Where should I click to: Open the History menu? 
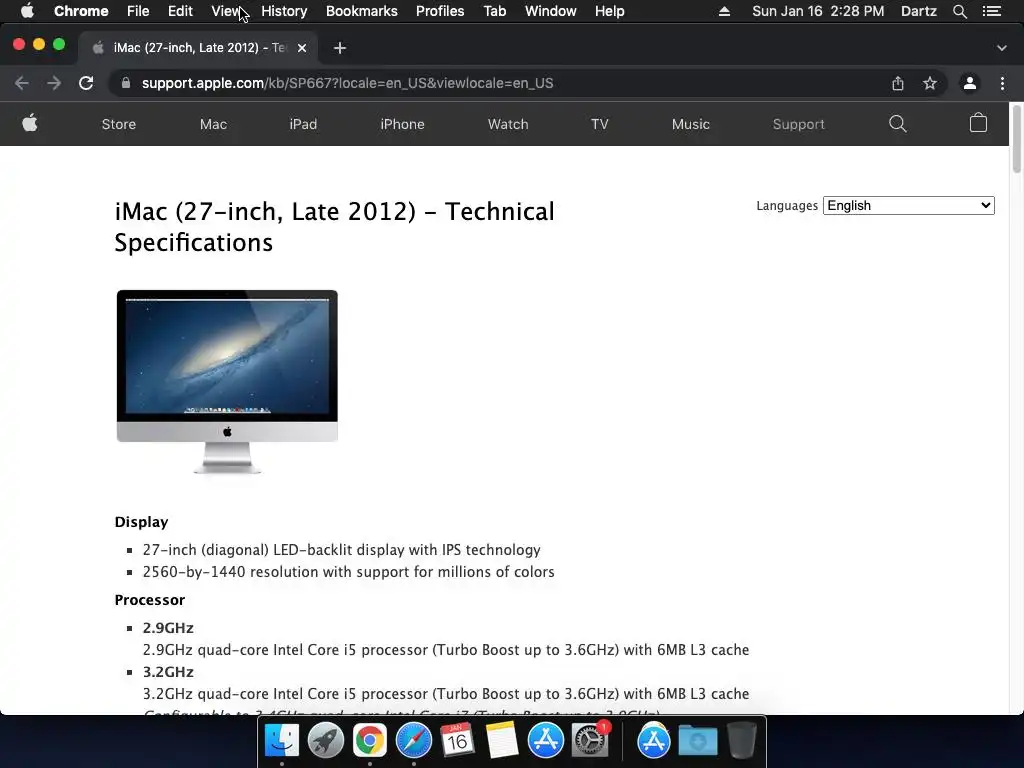(x=284, y=11)
